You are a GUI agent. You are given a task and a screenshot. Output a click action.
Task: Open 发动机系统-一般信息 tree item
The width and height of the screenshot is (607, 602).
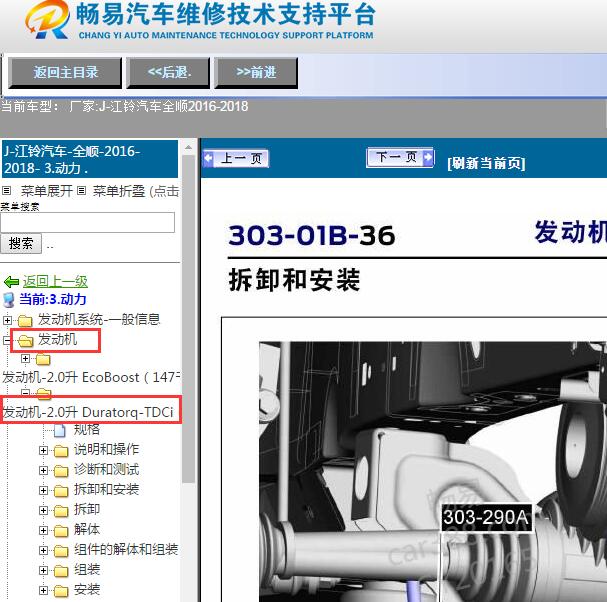click(99, 319)
